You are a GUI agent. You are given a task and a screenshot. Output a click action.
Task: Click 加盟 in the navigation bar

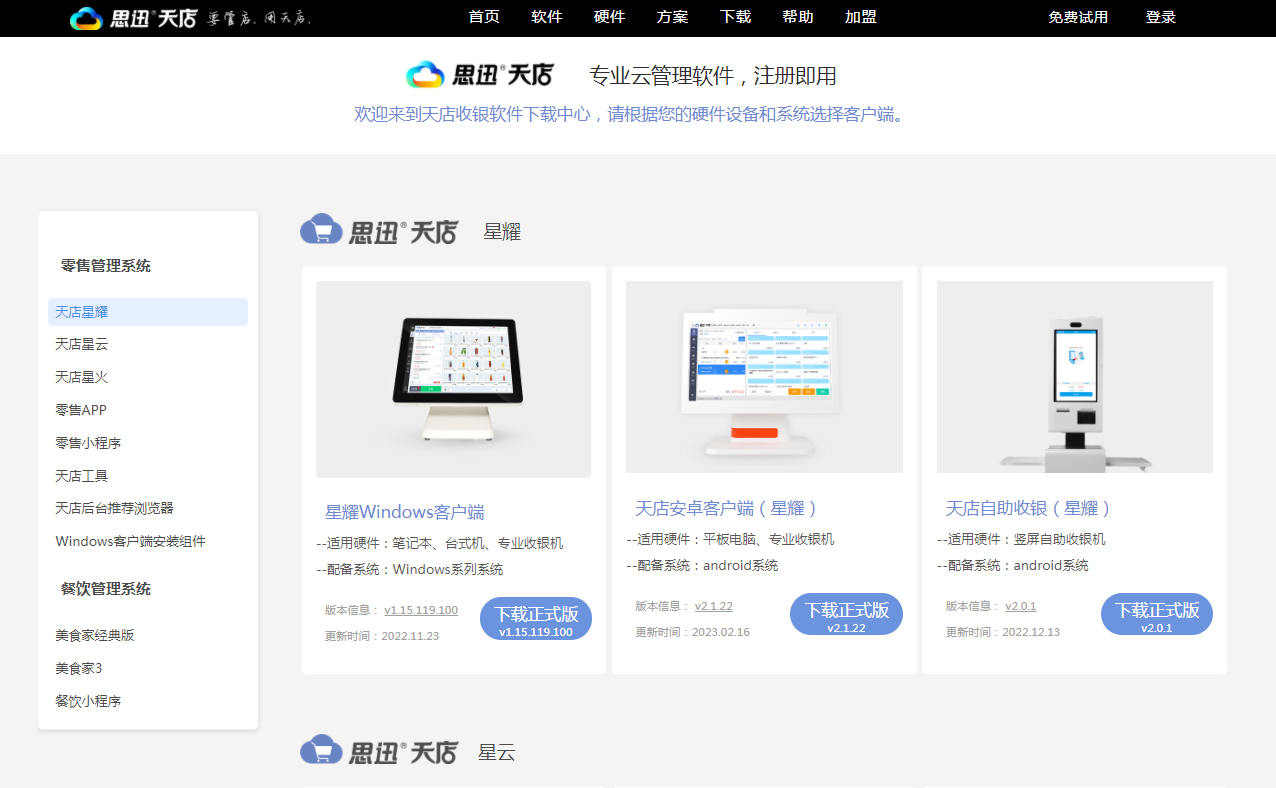[861, 17]
